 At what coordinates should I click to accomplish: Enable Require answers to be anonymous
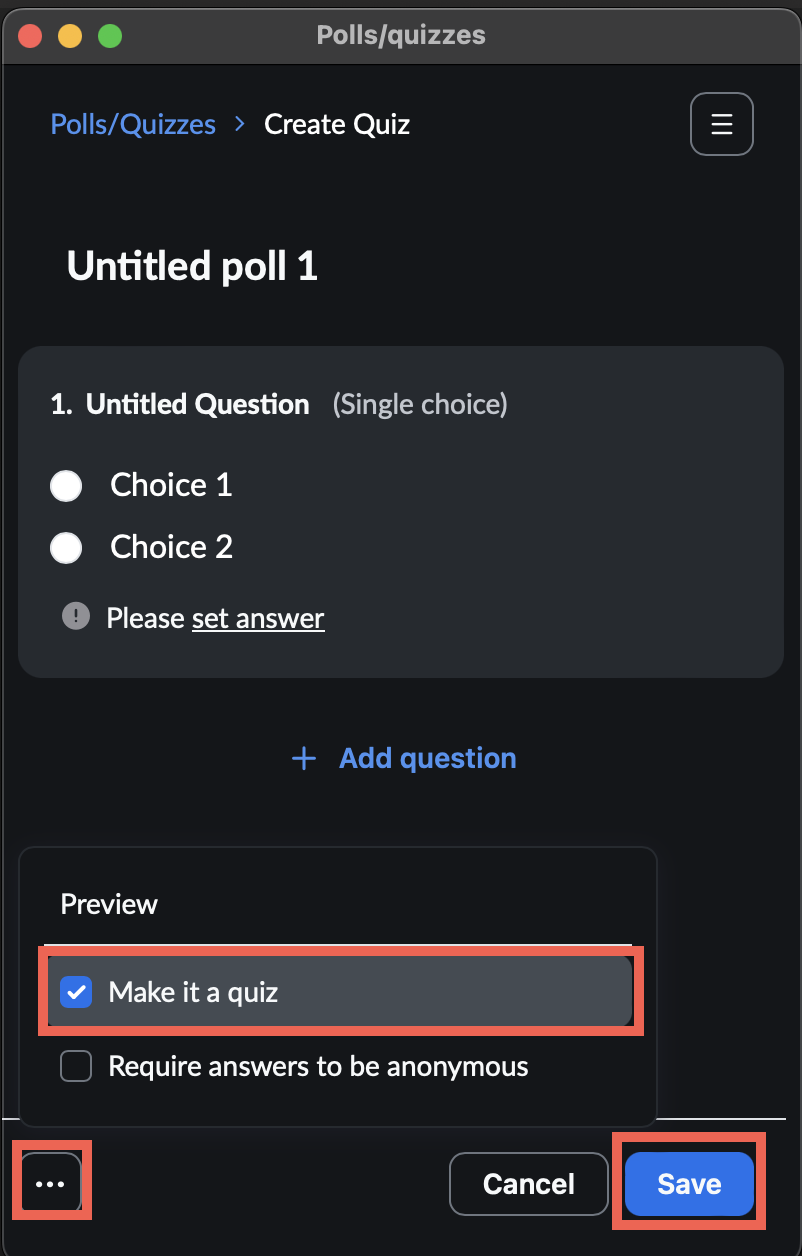click(75, 1066)
